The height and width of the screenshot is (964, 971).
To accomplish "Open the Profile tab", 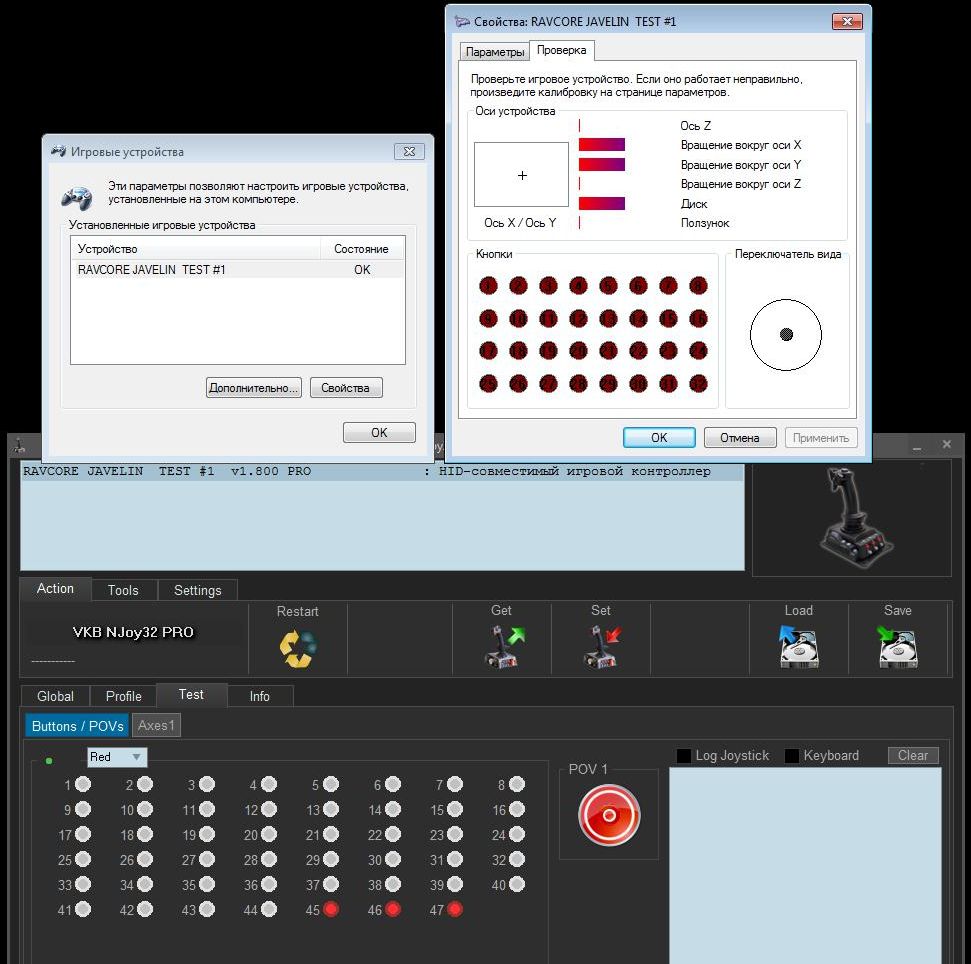I will (x=123, y=696).
